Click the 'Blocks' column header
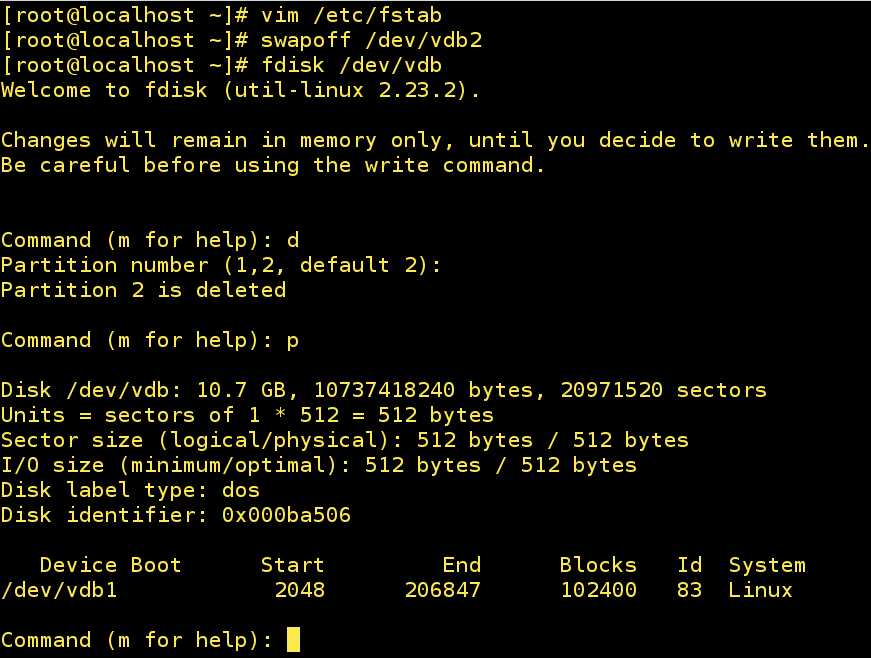Image resolution: width=871 pixels, height=658 pixels. click(597, 565)
